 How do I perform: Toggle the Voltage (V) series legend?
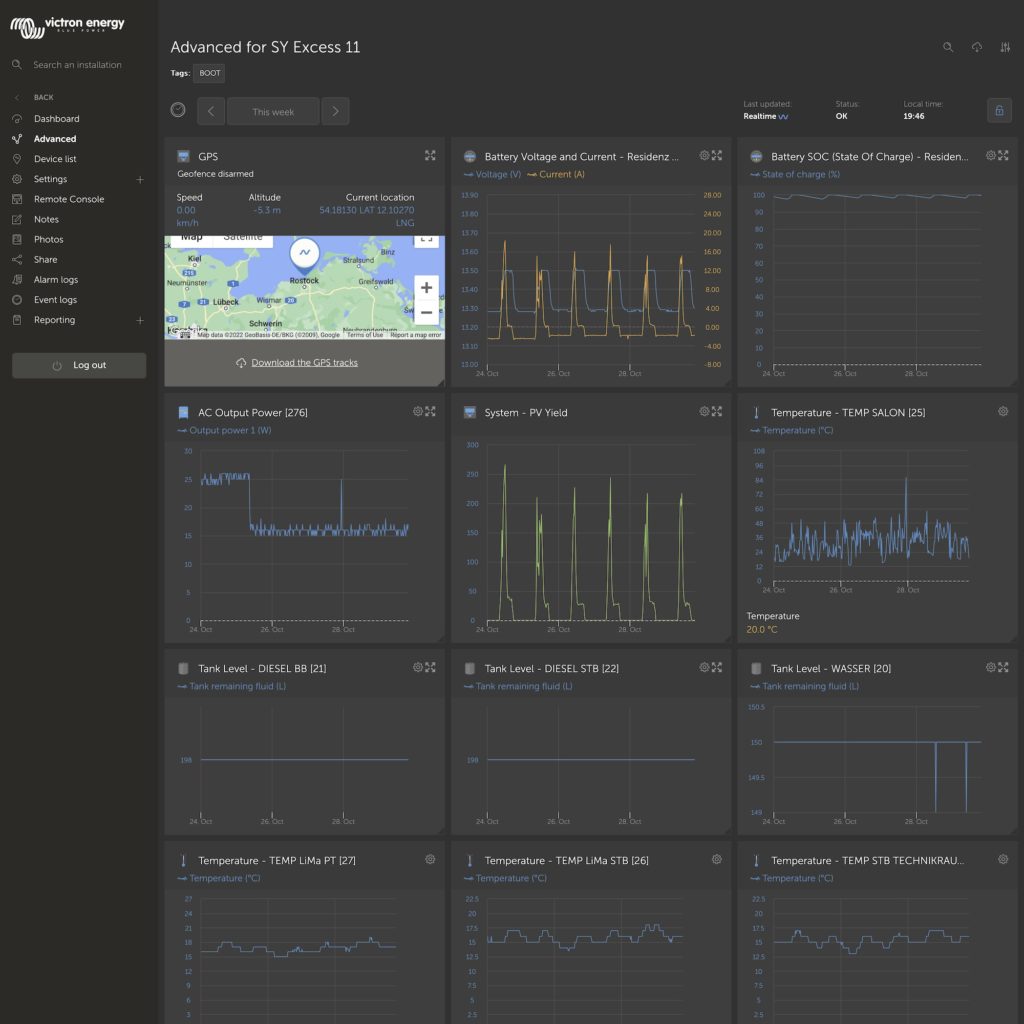492,174
